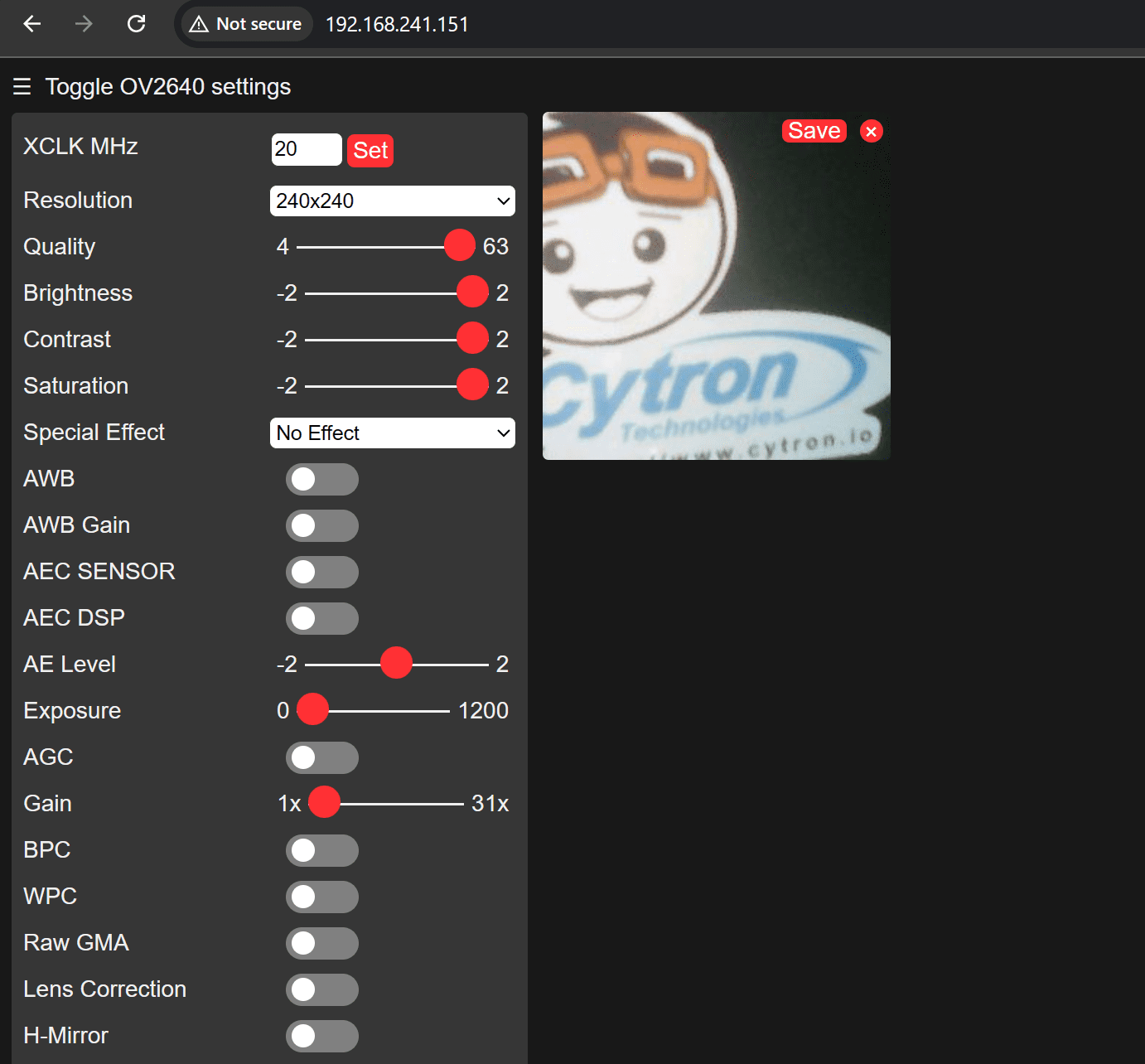Click the Quality slider handle
Viewport: 1145px width, 1064px height.
coord(459,246)
